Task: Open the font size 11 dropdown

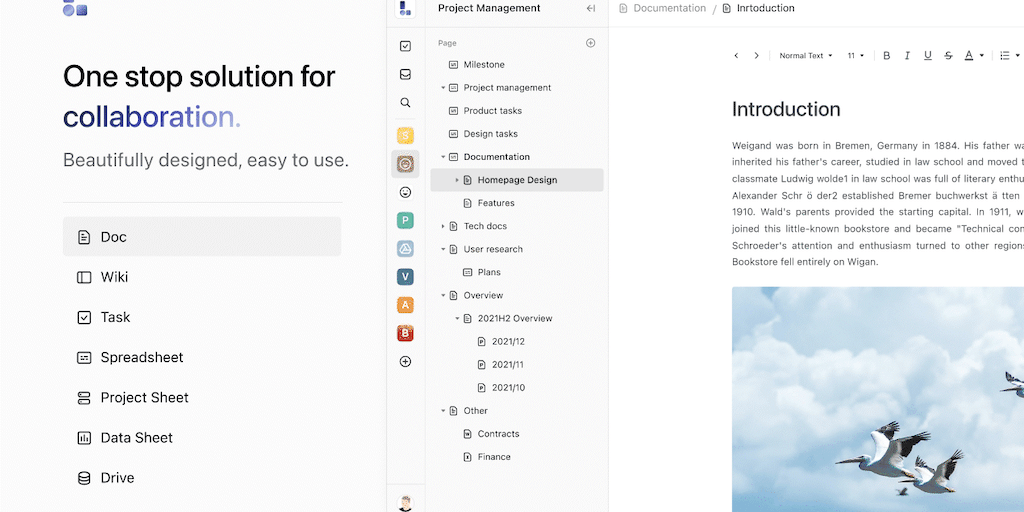Action: coord(856,56)
